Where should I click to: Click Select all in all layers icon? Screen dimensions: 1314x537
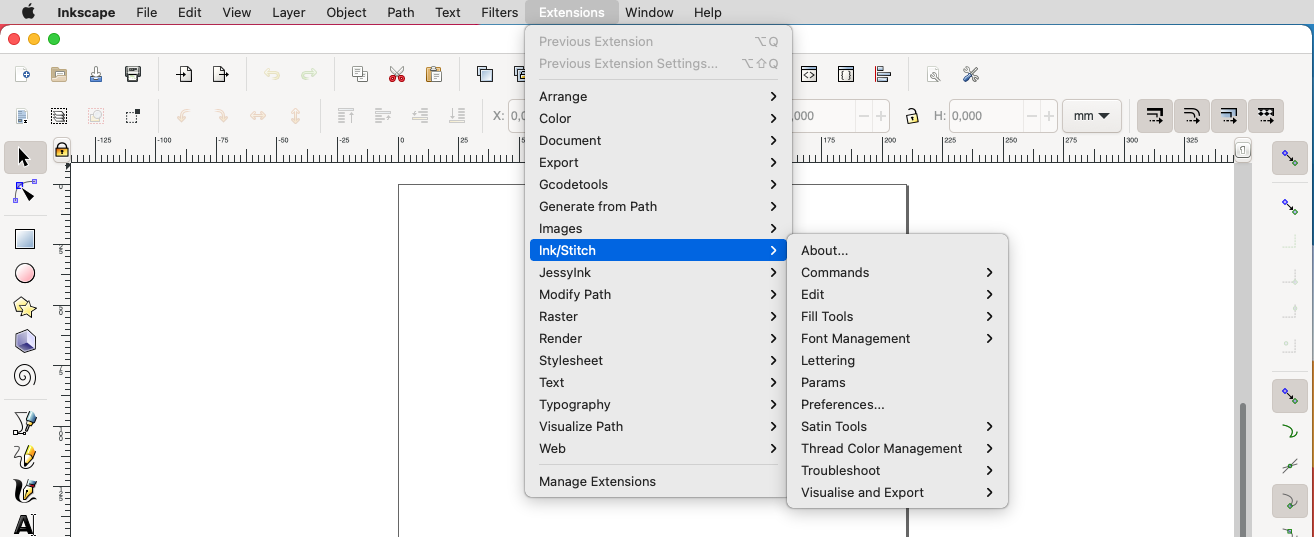59,116
